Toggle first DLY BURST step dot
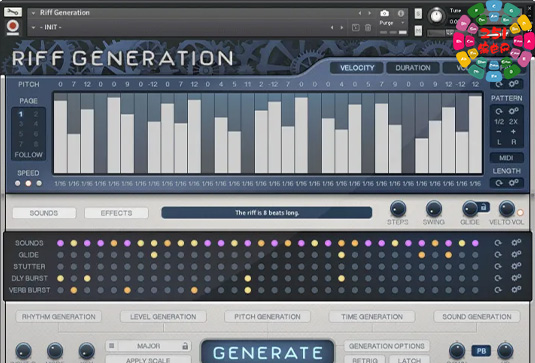Image resolution: width=535 pixels, height=363 pixels. pyautogui.click(x=60, y=278)
